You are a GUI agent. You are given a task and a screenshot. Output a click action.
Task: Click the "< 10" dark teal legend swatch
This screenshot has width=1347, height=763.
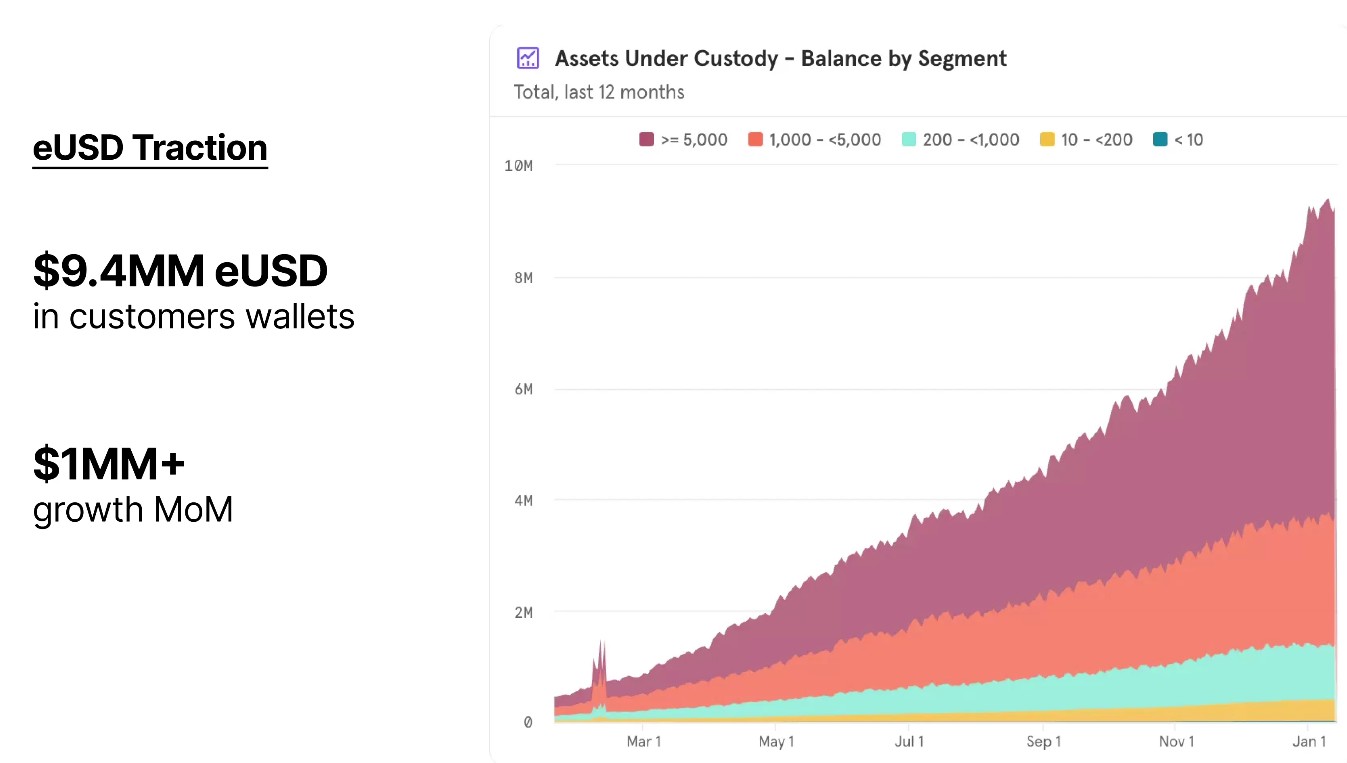1160,140
